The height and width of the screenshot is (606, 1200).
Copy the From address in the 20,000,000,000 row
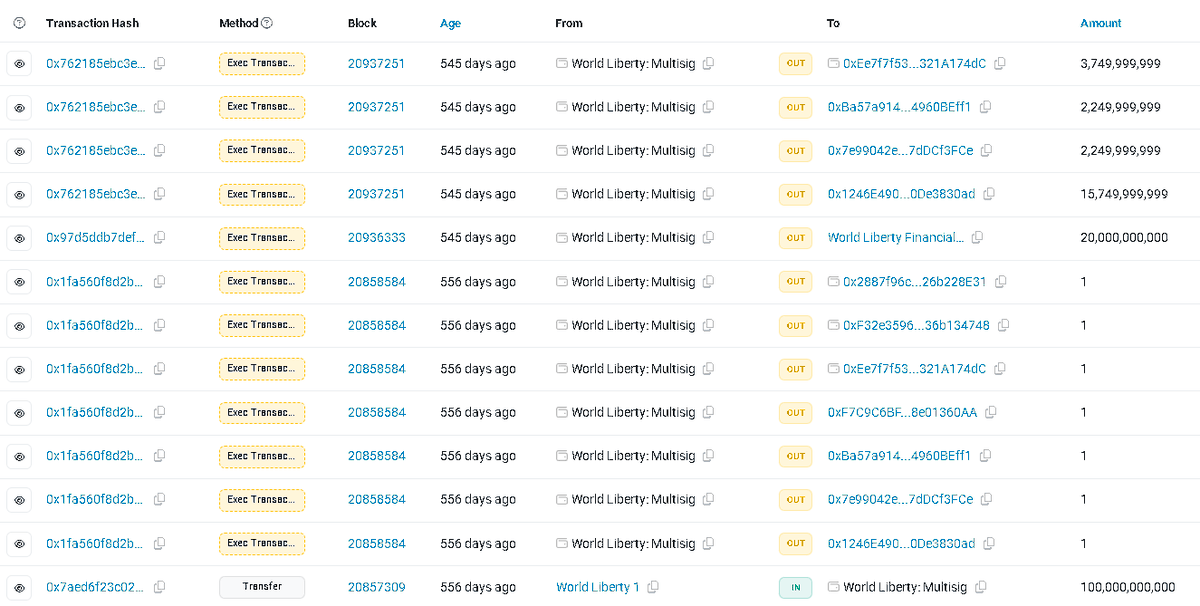(709, 238)
